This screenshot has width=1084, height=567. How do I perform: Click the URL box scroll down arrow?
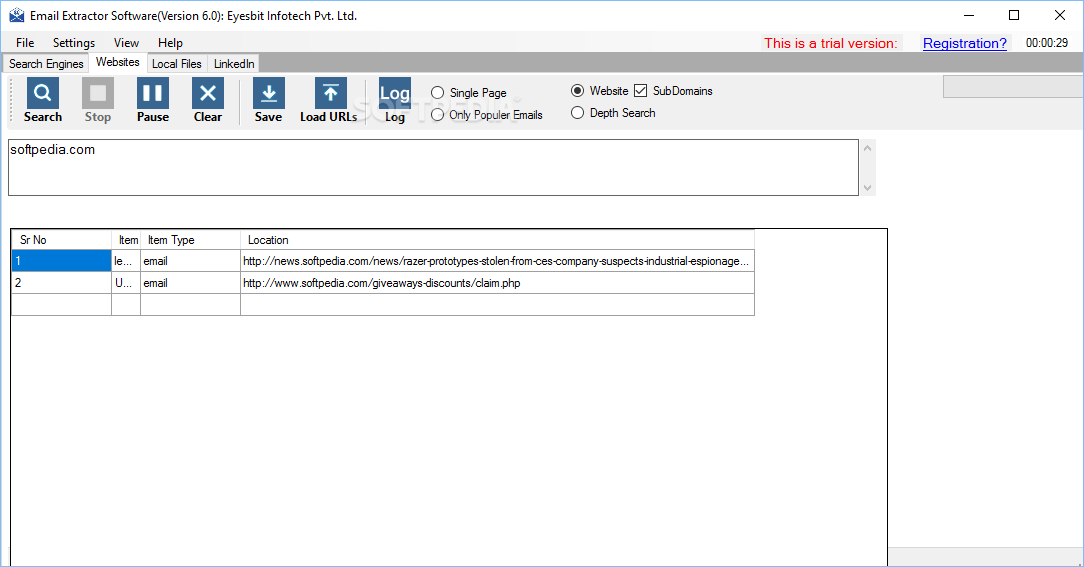pos(868,188)
